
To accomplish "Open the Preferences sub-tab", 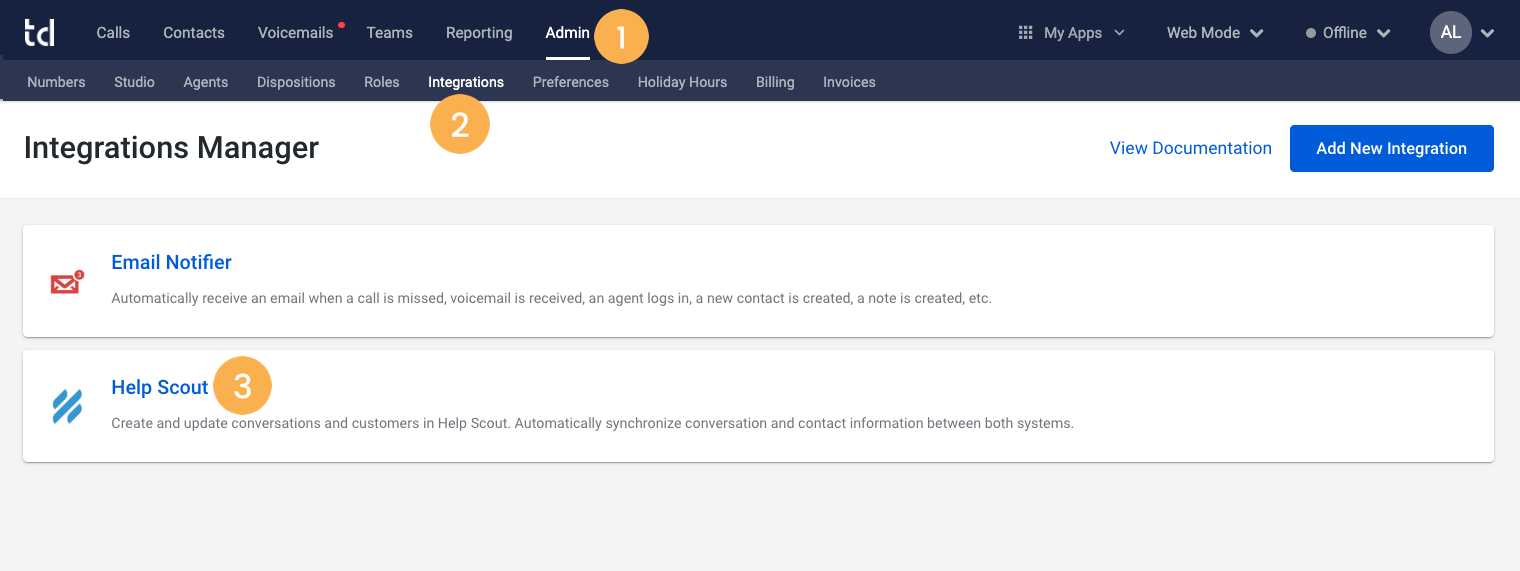I will (x=571, y=82).
